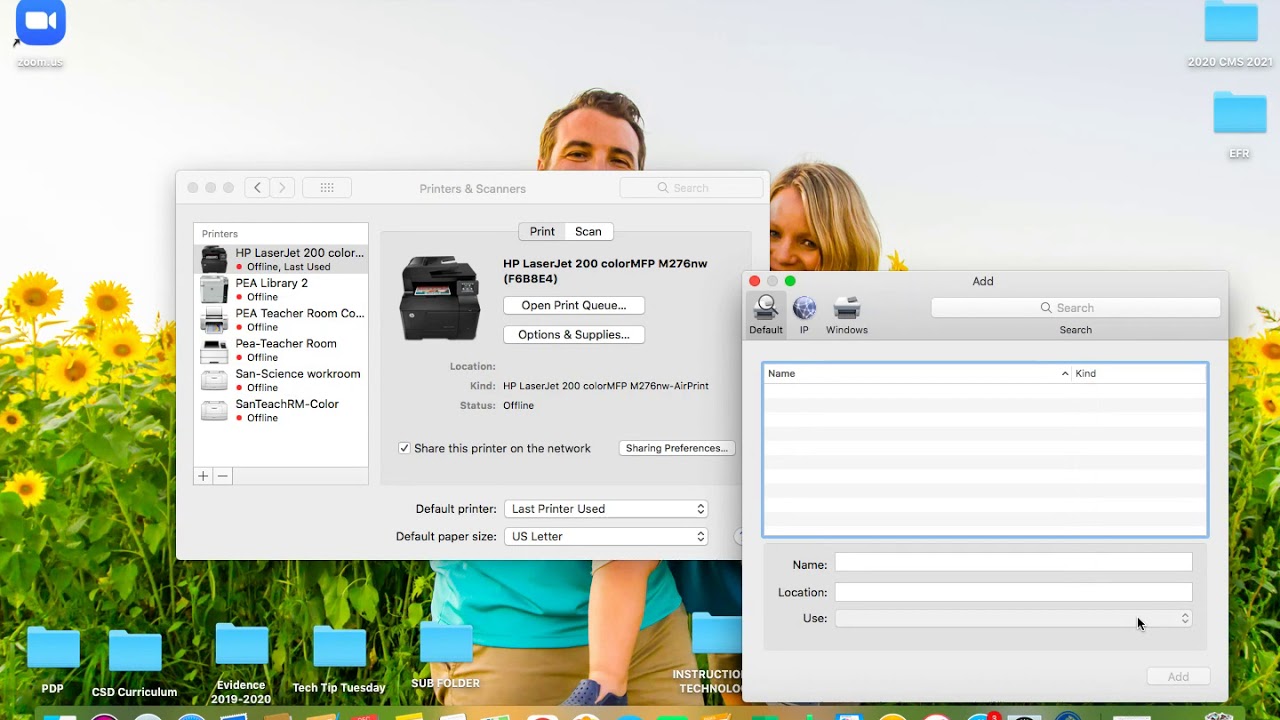The height and width of the screenshot is (720, 1280).
Task: Select PEA Library 2 printer
Action: 281,290
